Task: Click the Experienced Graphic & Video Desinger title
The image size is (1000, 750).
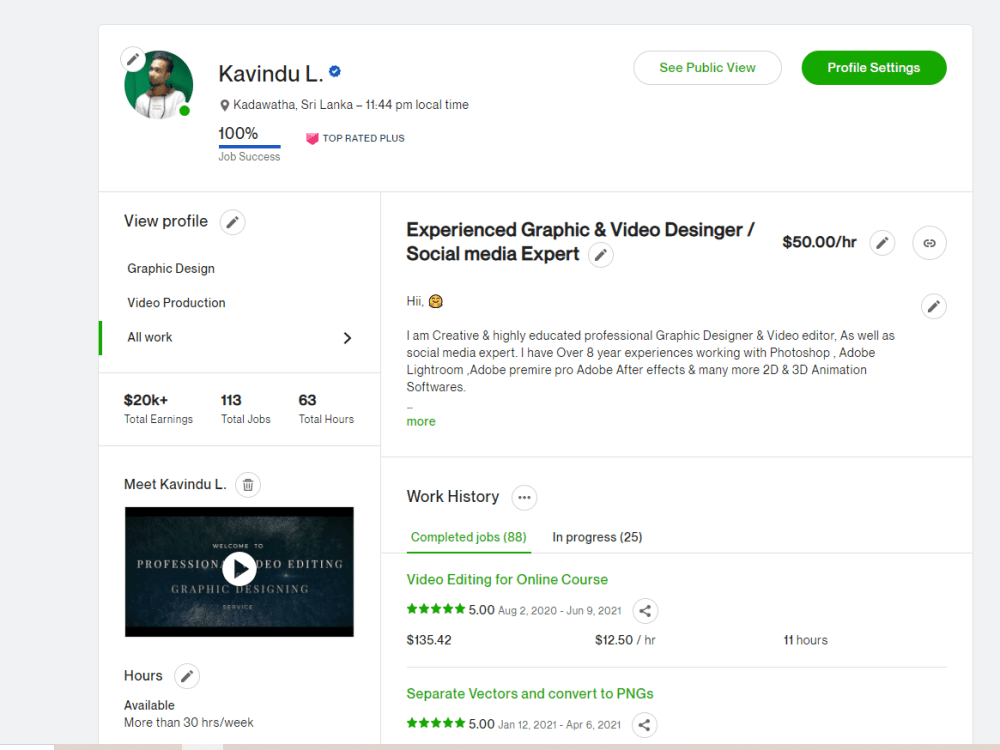Action: (580, 242)
